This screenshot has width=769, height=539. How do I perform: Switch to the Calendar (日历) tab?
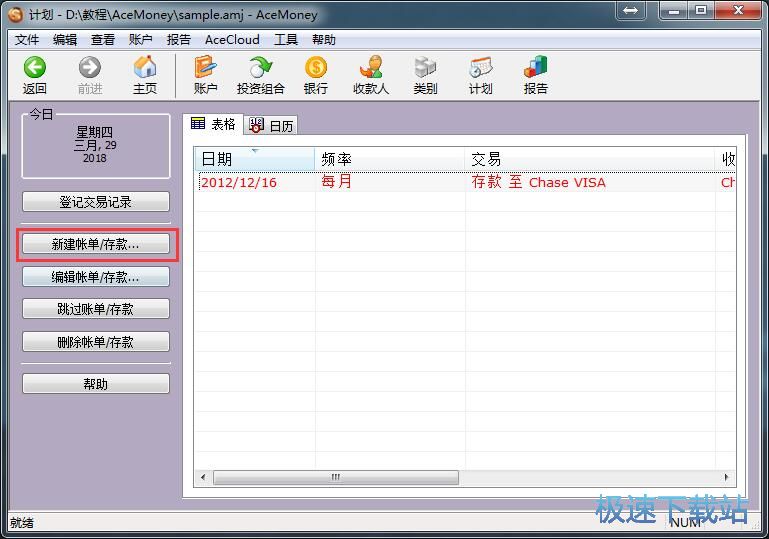(273, 125)
